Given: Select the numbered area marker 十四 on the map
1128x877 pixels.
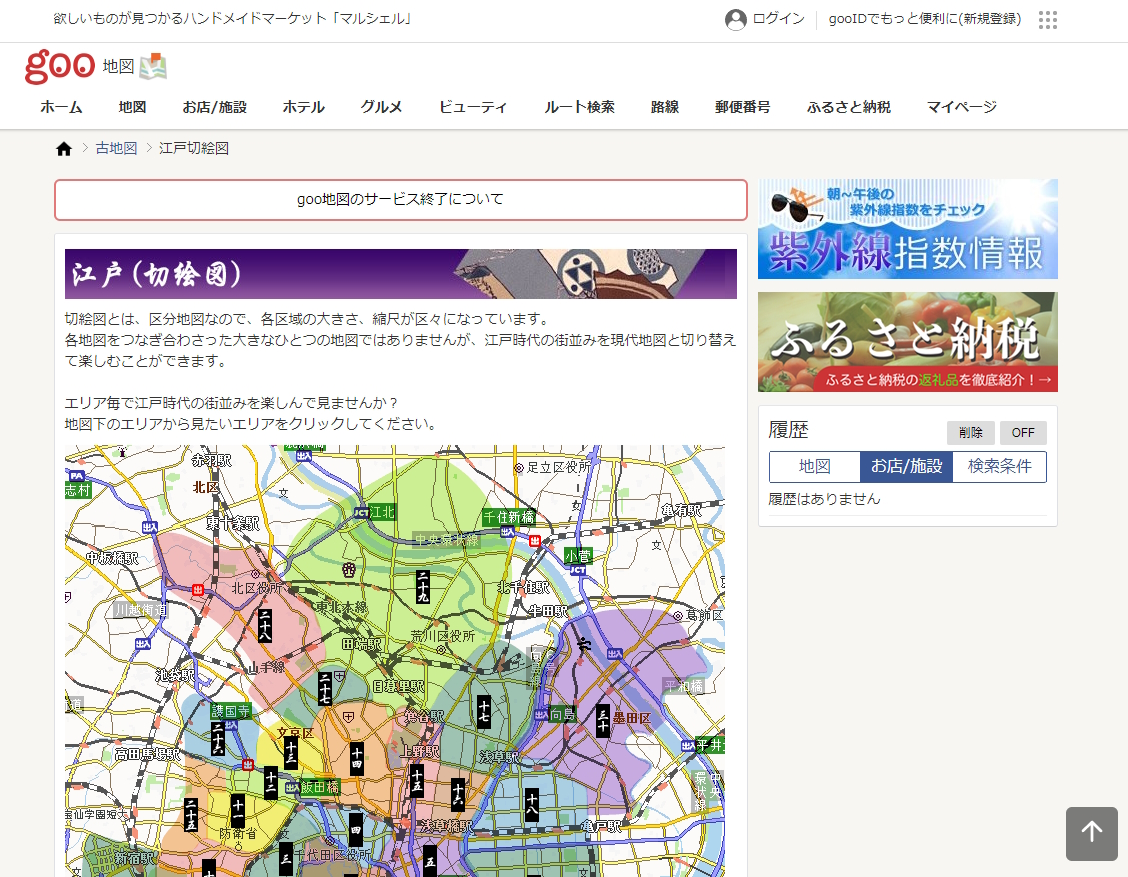Looking at the screenshot, I should click(357, 760).
